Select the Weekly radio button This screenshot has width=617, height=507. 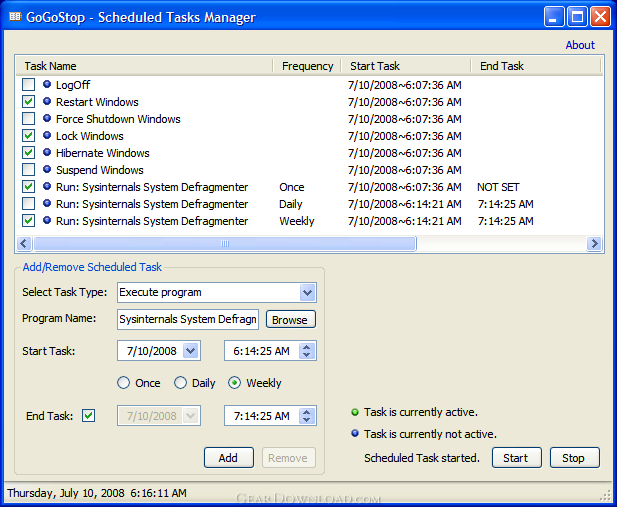click(x=235, y=383)
